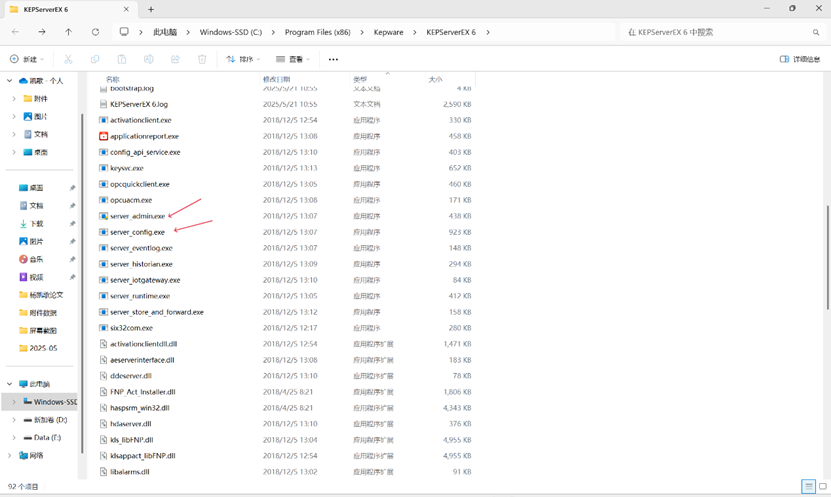Open the New item dropdown
Image resolution: width=831 pixels, height=497 pixels.
(x=26, y=59)
